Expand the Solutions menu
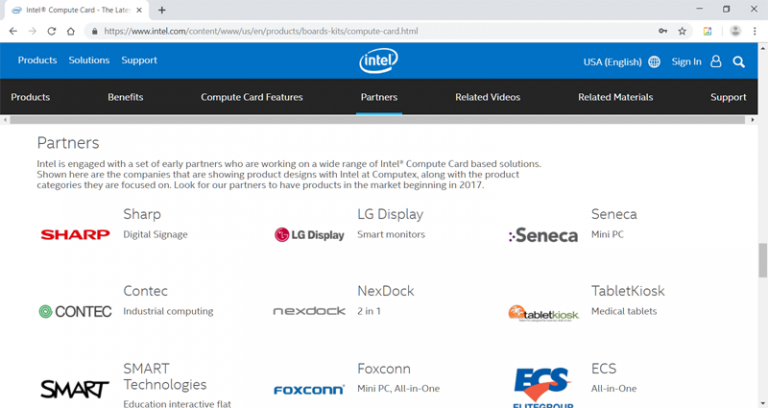 coord(89,61)
